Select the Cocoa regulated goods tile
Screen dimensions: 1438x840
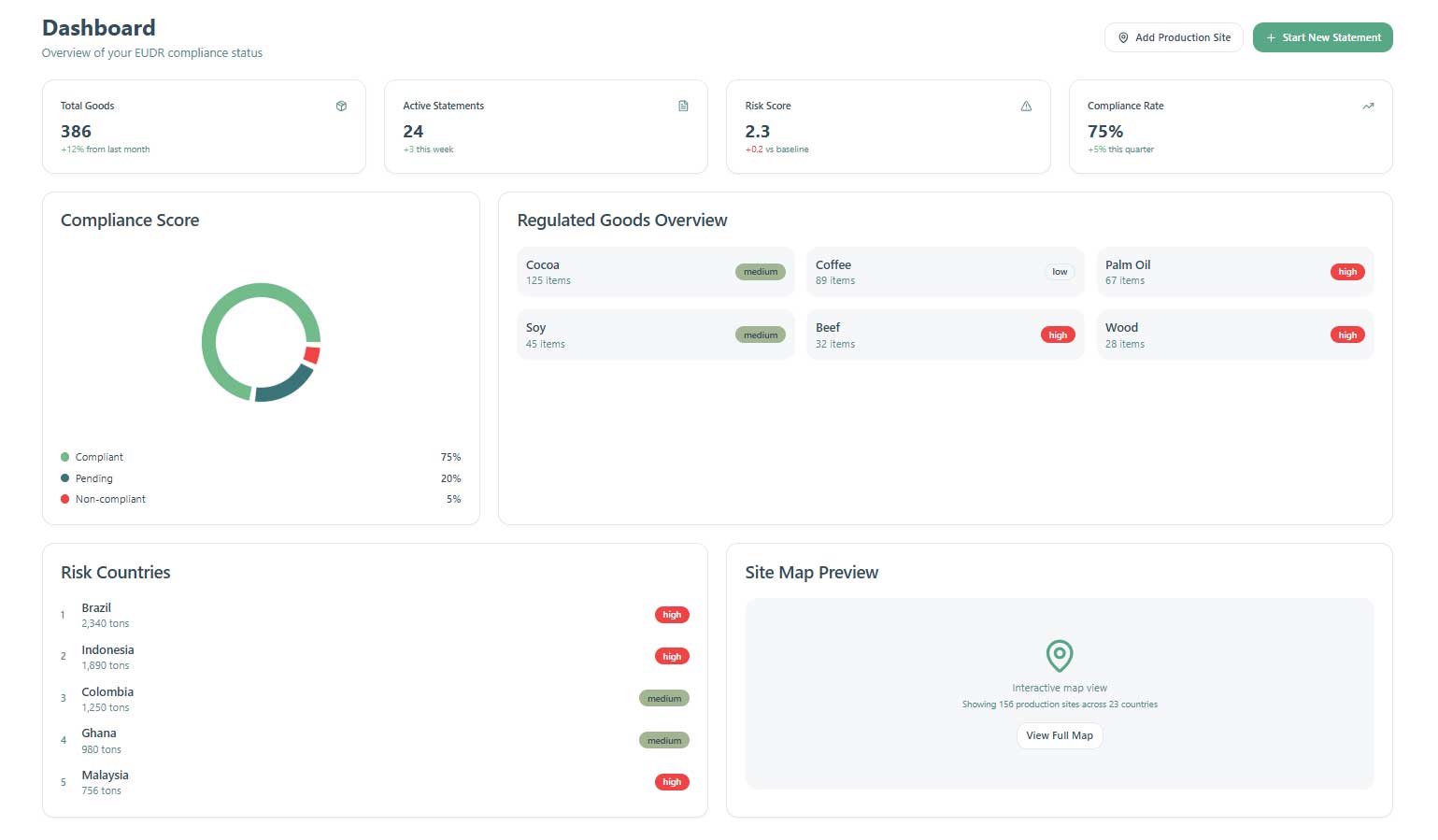pos(654,272)
